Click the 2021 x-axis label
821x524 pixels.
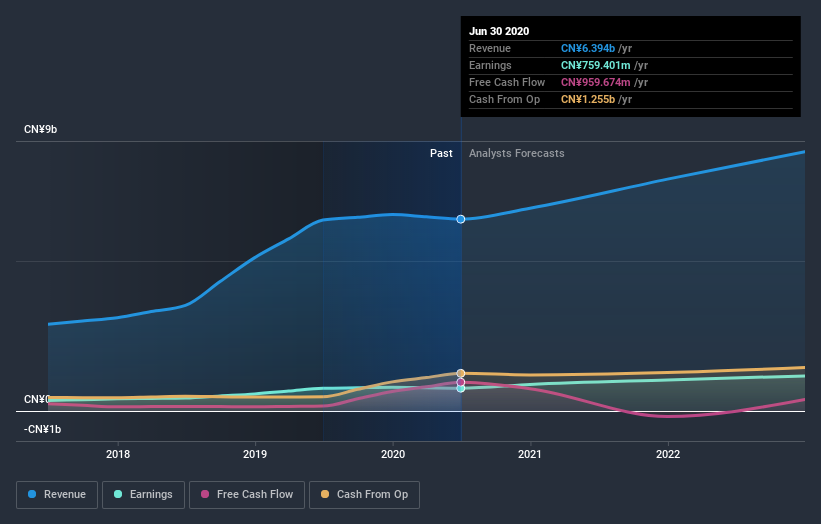(x=530, y=454)
